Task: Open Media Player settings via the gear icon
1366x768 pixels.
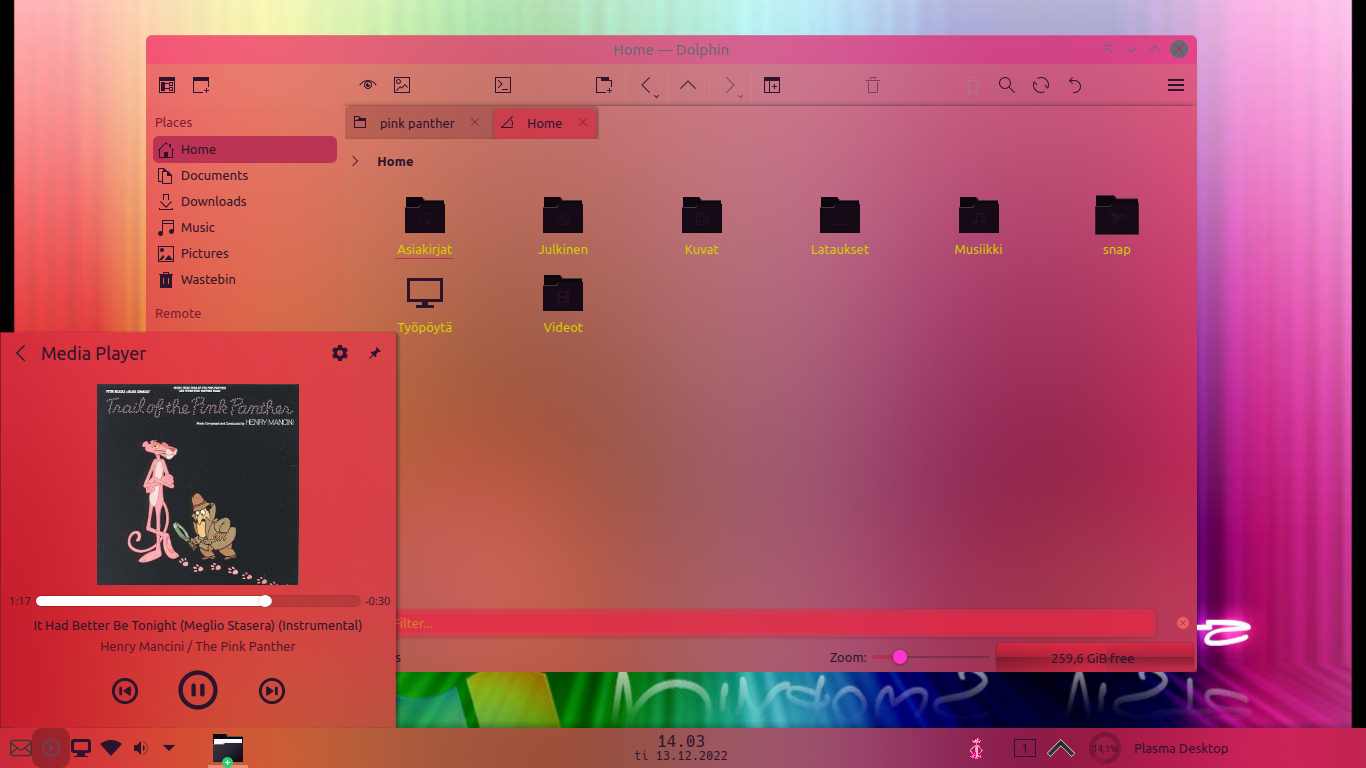Action: click(339, 353)
